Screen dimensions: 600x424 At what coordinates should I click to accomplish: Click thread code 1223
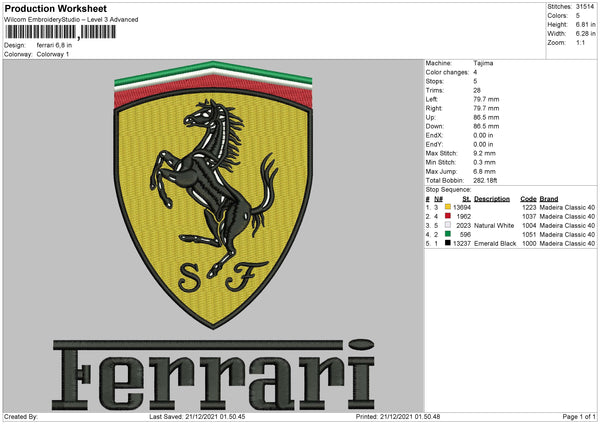pyautogui.click(x=529, y=207)
